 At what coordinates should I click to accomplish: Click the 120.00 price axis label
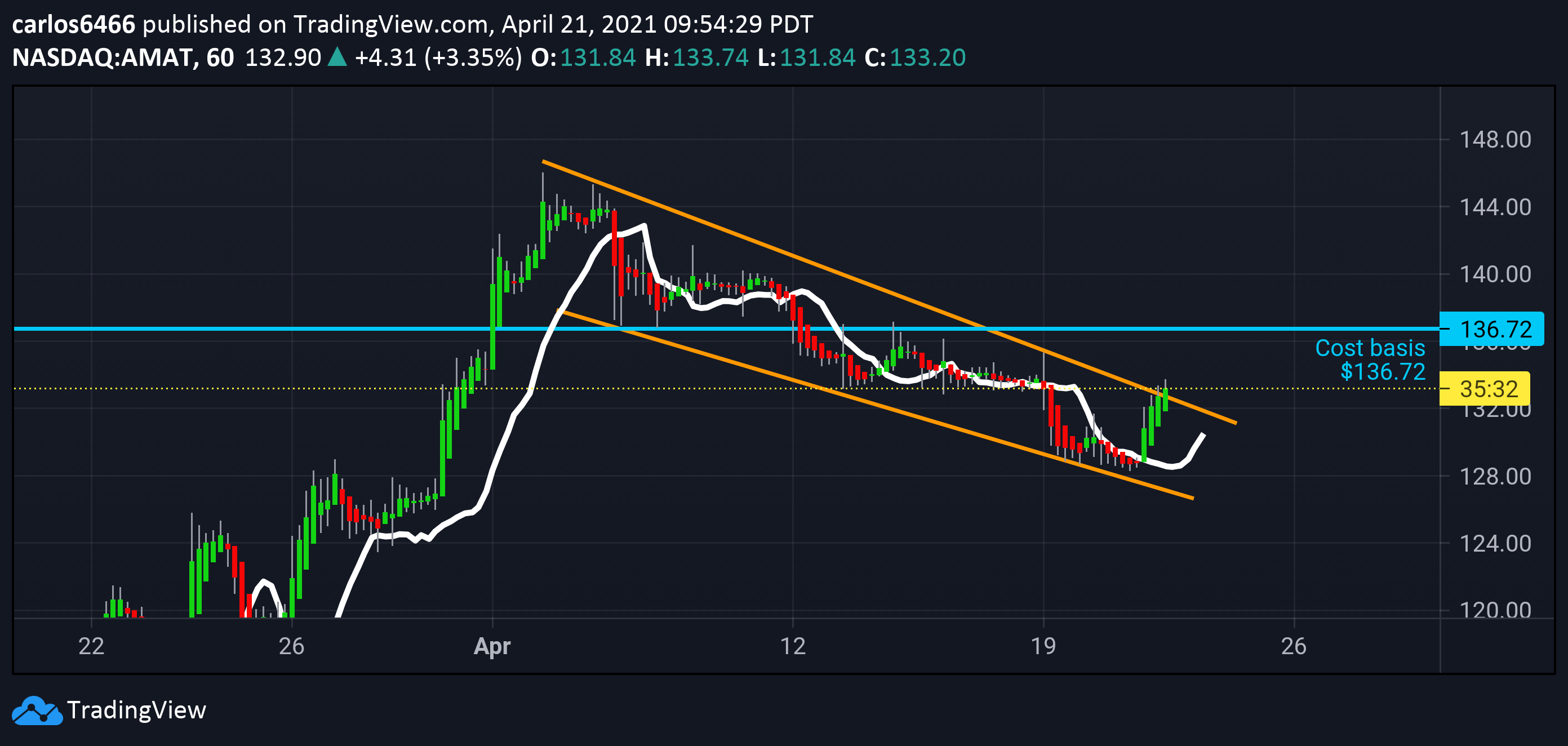pyautogui.click(x=1495, y=610)
